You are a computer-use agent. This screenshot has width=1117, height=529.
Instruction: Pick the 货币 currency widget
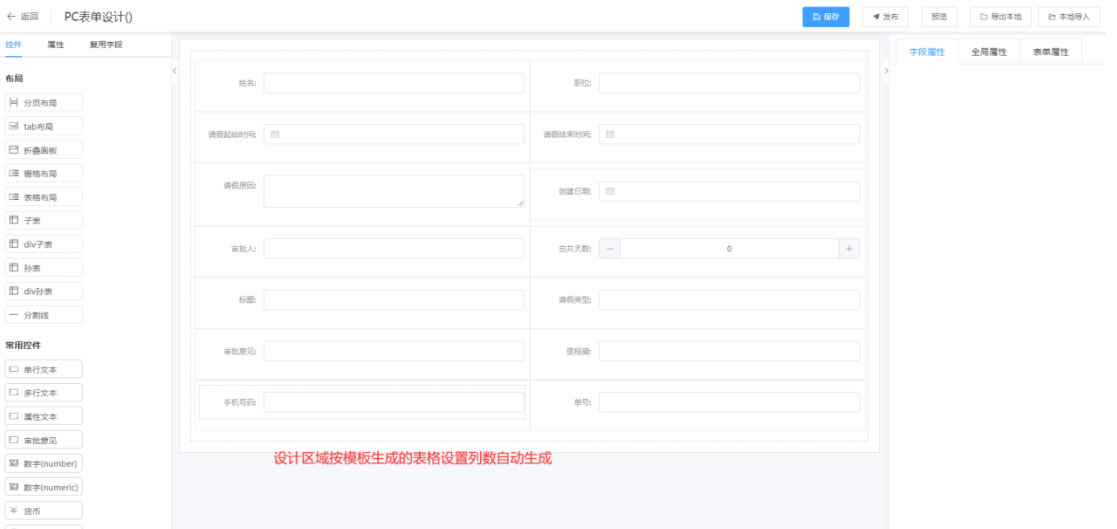click(43, 510)
